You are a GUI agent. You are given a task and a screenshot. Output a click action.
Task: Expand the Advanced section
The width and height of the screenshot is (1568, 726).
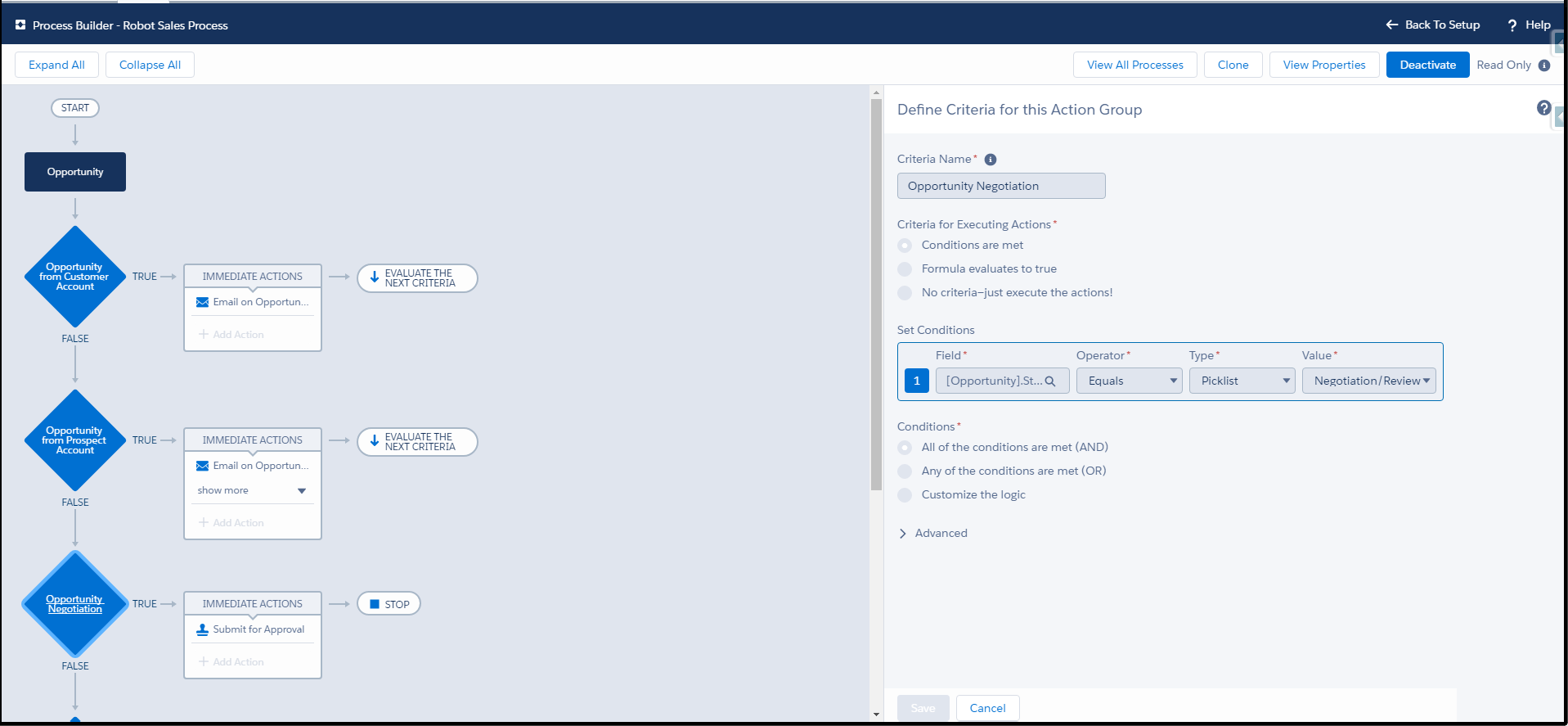[x=933, y=534]
